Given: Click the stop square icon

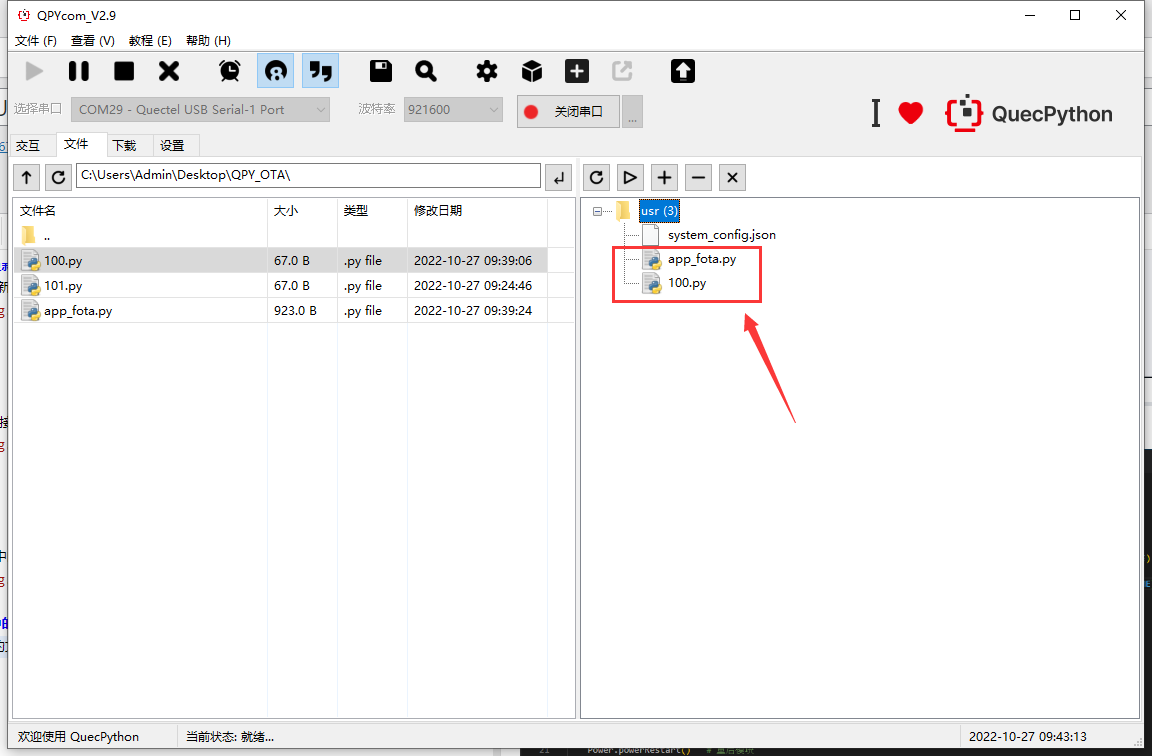Looking at the screenshot, I should point(124,71).
